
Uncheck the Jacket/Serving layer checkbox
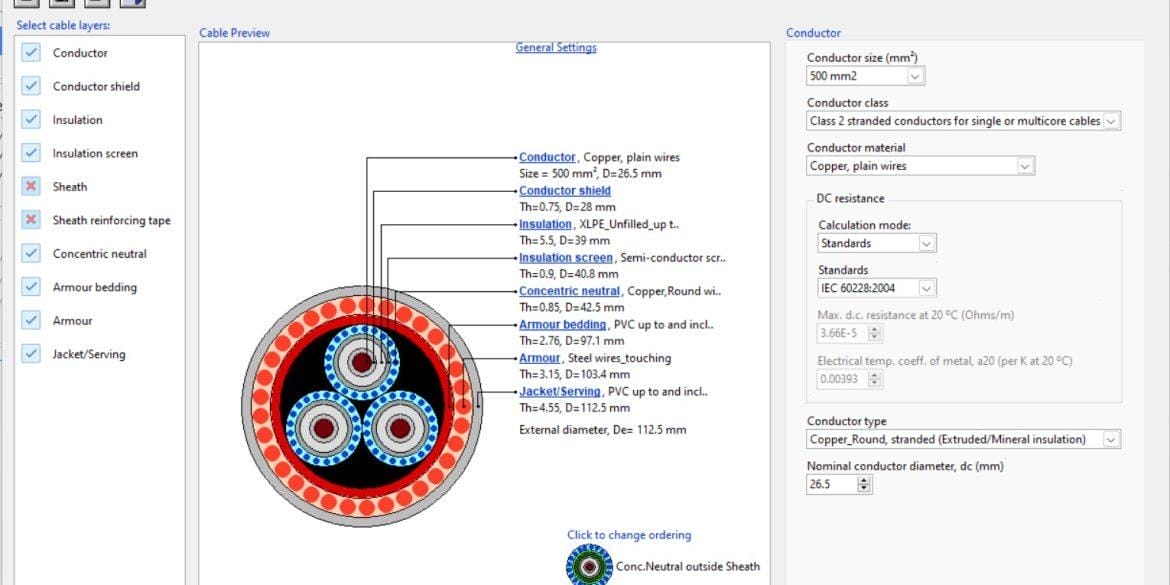tap(32, 354)
